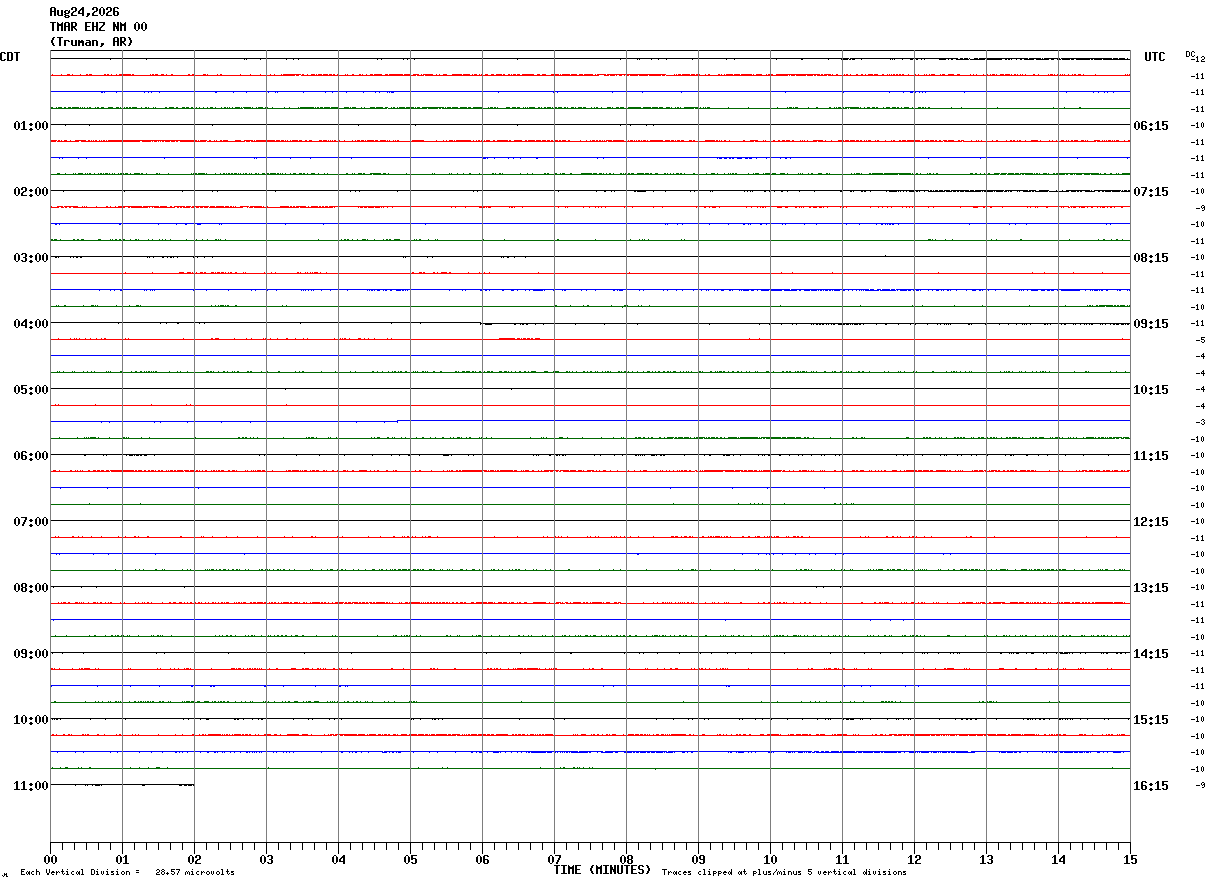This screenshot has width=1210, height=886.
Task: Click the 04:00 CDT time label
Action: pos(31,324)
